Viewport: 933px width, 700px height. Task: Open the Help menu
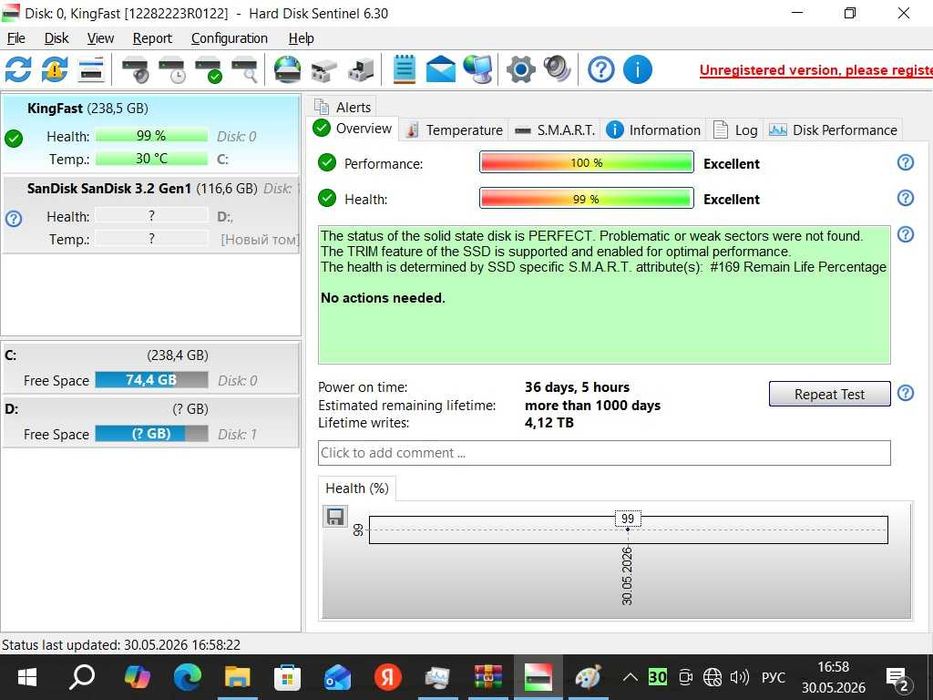pos(301,38)
